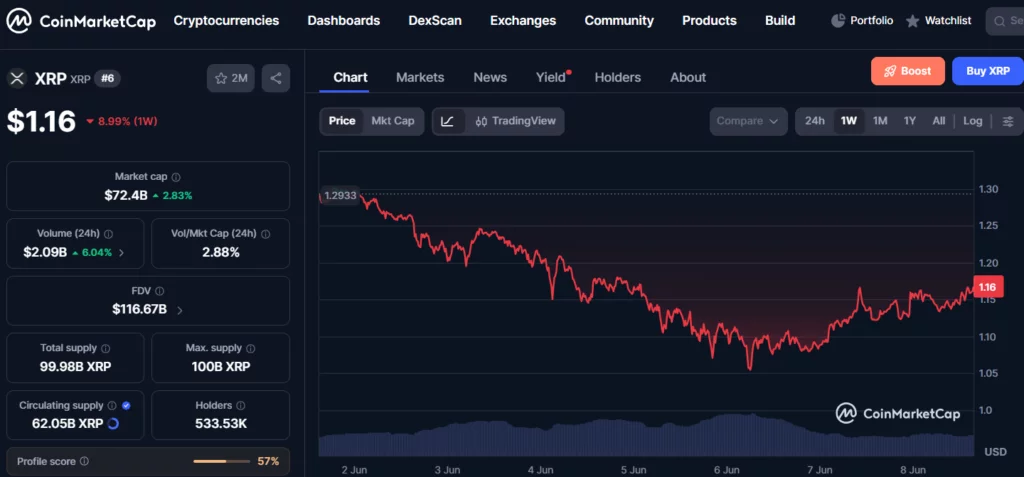Viewport: 1024px width, 477px height.
Task: Click the share icon button
Action: point(276,78)
